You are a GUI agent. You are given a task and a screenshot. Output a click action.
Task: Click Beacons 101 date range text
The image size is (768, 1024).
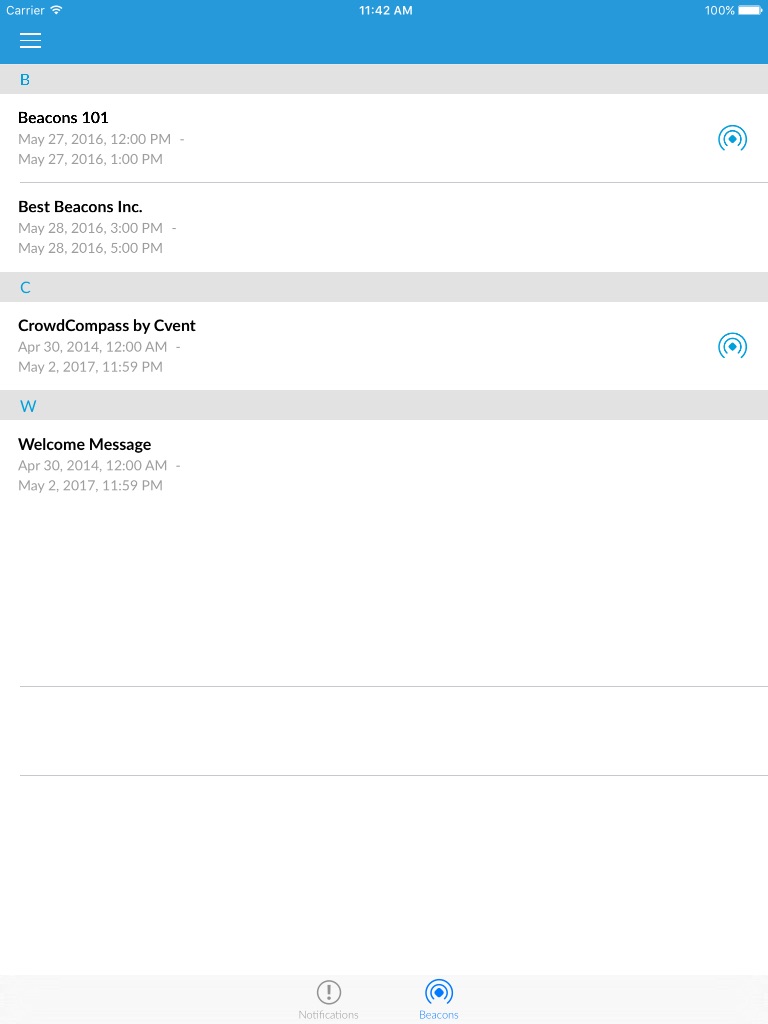(x=95, y=149)
